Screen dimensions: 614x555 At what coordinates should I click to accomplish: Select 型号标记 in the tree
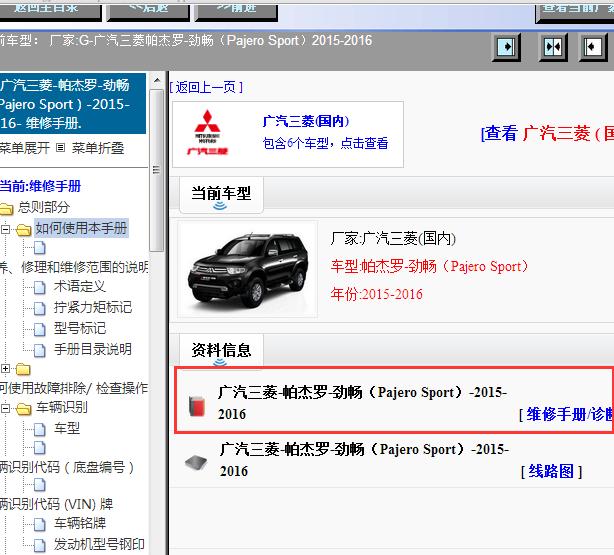point(80,328)
